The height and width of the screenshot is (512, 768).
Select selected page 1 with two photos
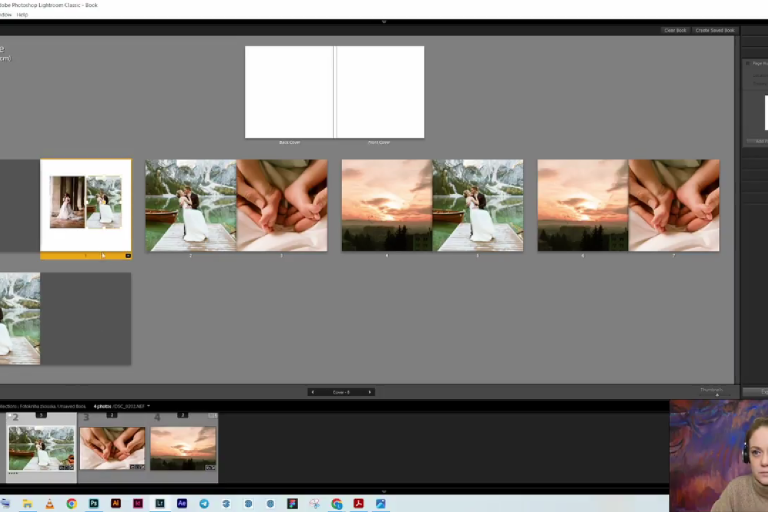(x=86, y=205)
